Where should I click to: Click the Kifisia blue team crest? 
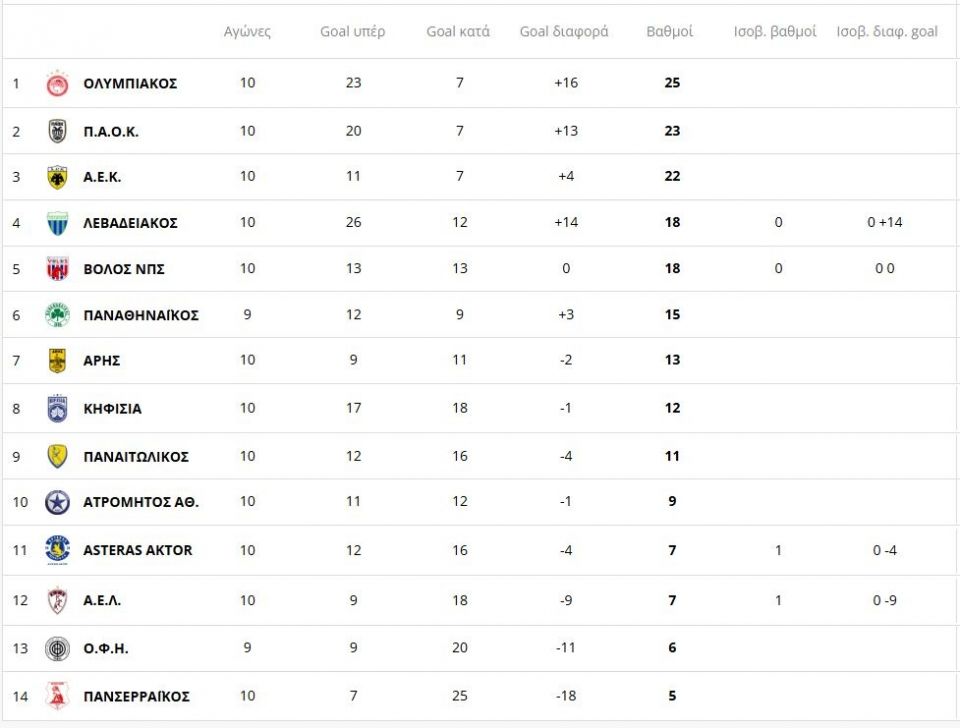pos(58,408)
